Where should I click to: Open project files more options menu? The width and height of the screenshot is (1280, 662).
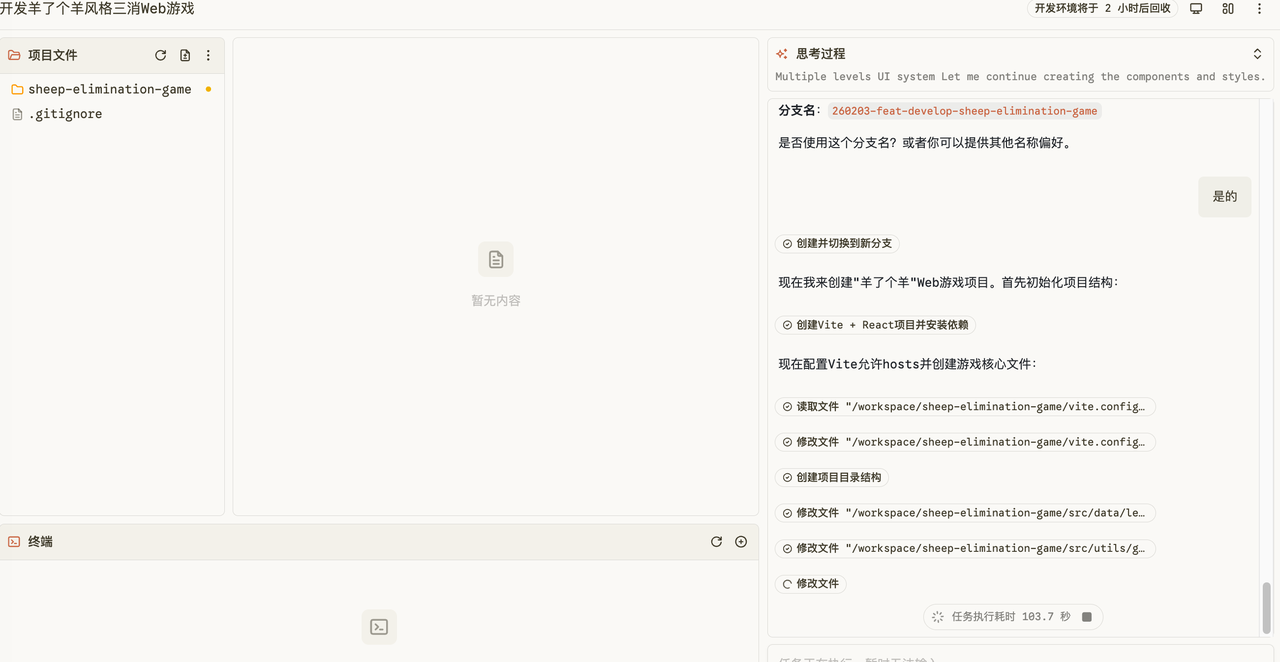coord(208,56)
